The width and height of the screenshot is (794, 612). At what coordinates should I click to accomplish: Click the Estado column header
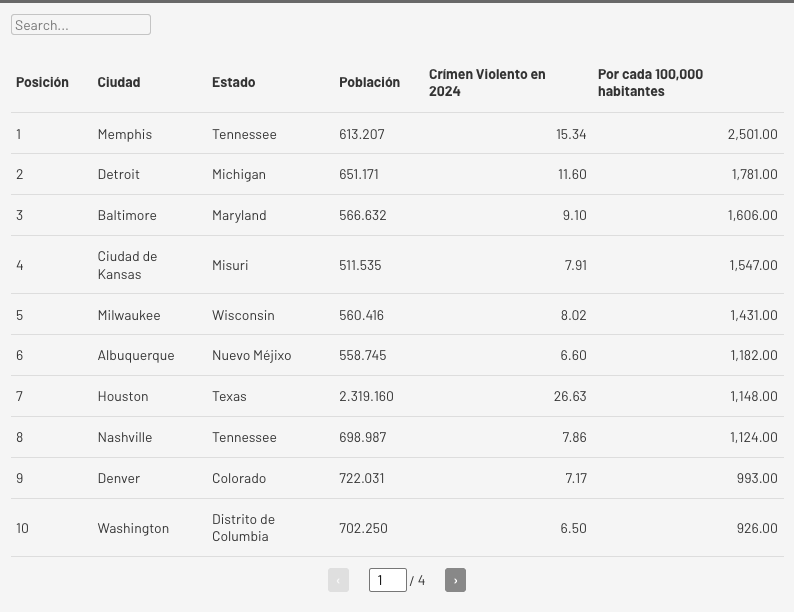pyautogui.click(x=233, y=82)
